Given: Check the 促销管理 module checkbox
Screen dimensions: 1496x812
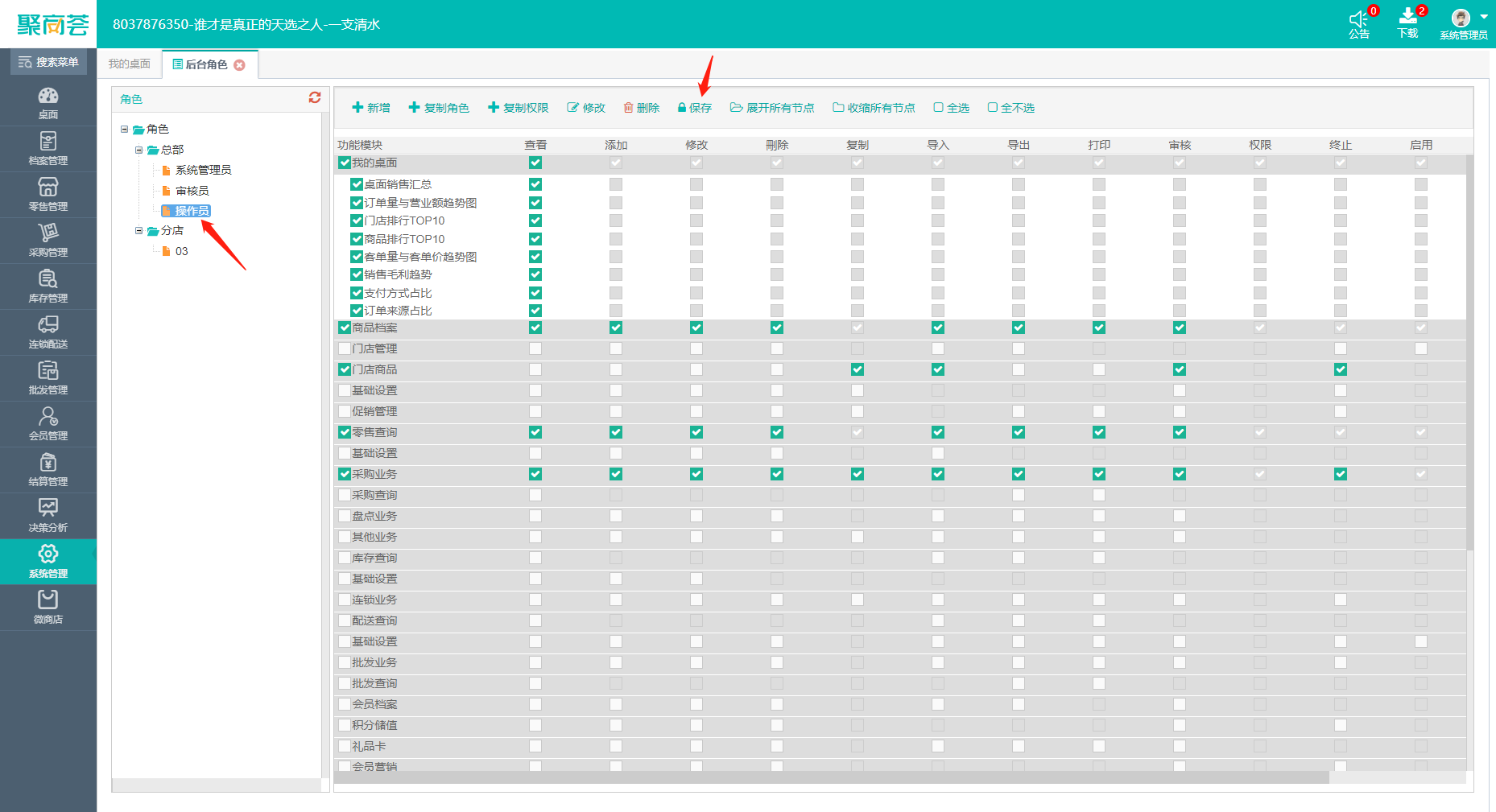Looking at the screenshot, I should click(345, 411).
